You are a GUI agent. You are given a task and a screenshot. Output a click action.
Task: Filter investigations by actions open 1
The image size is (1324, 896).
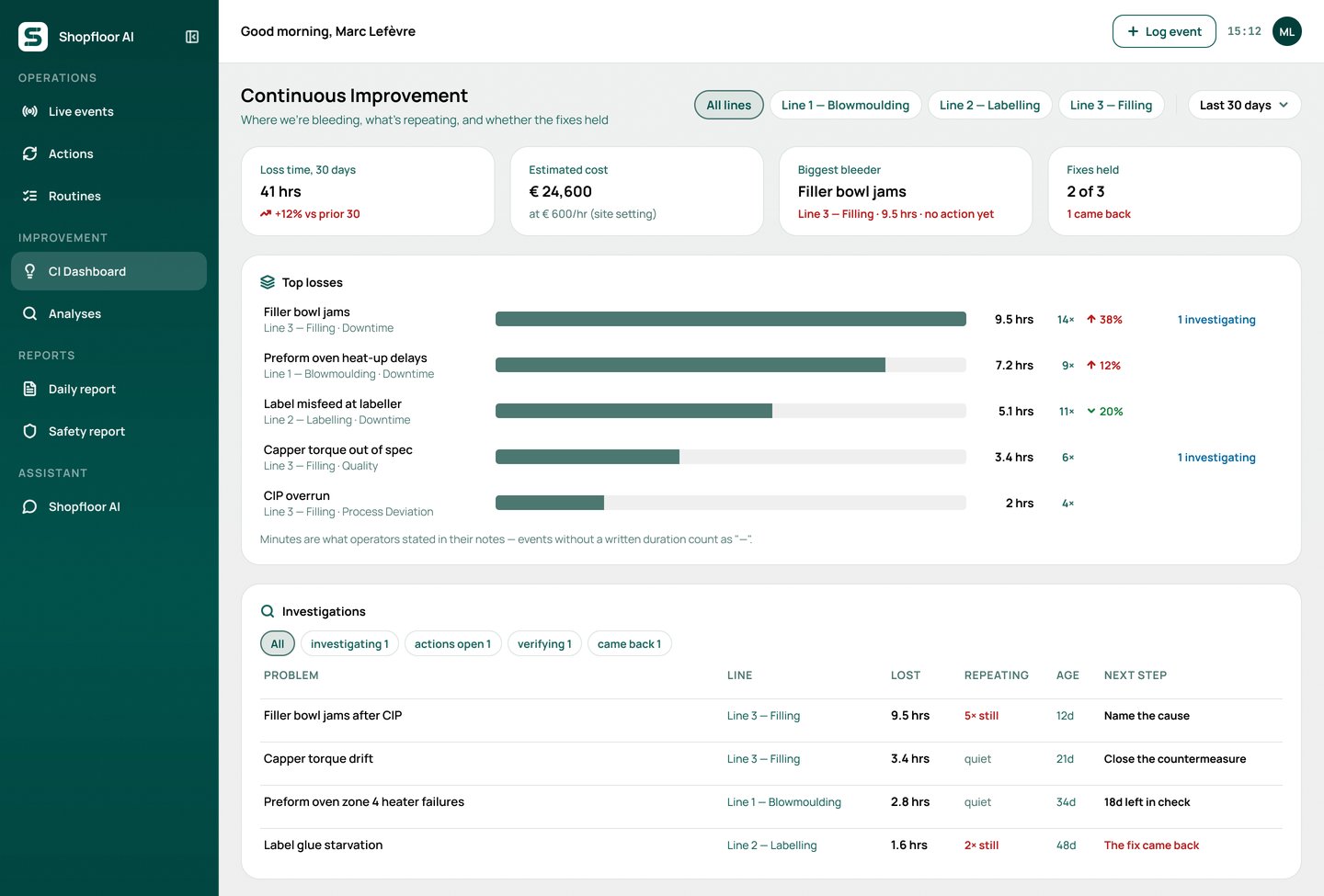pyautogui.click(x=452, y=643)
